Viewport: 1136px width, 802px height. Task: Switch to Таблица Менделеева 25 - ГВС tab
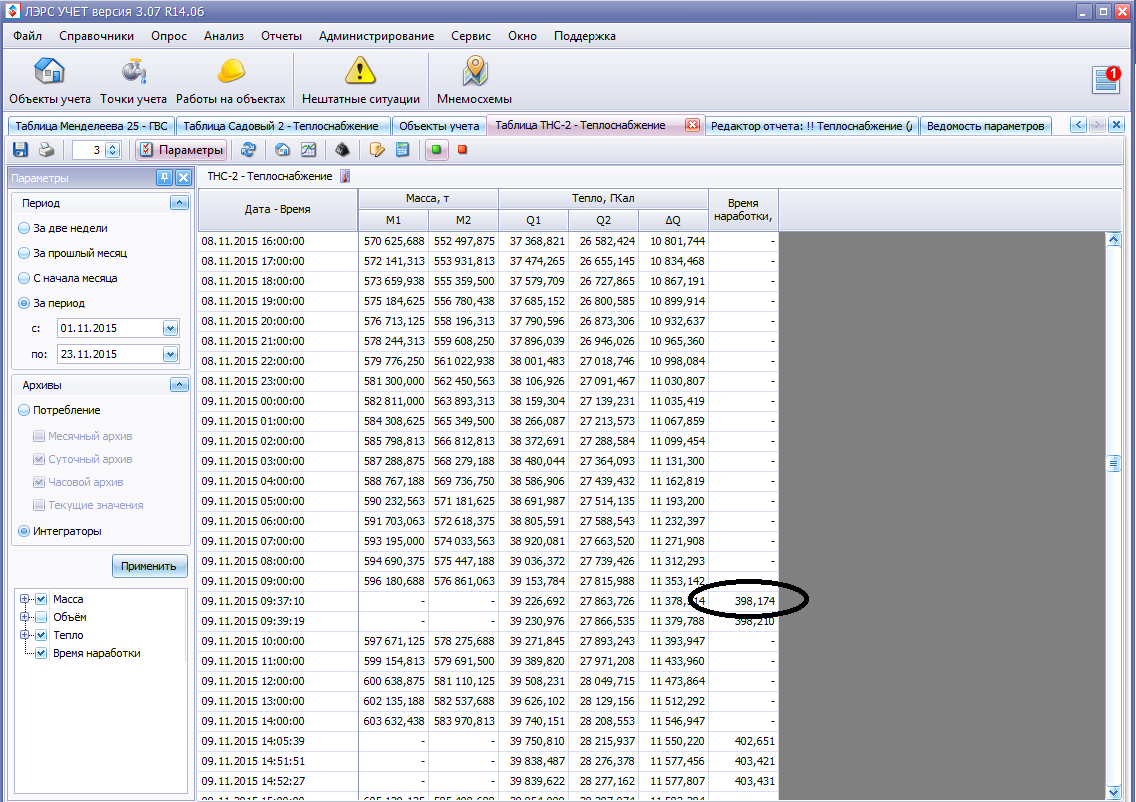pyautogui.click(x=91, y=126)
